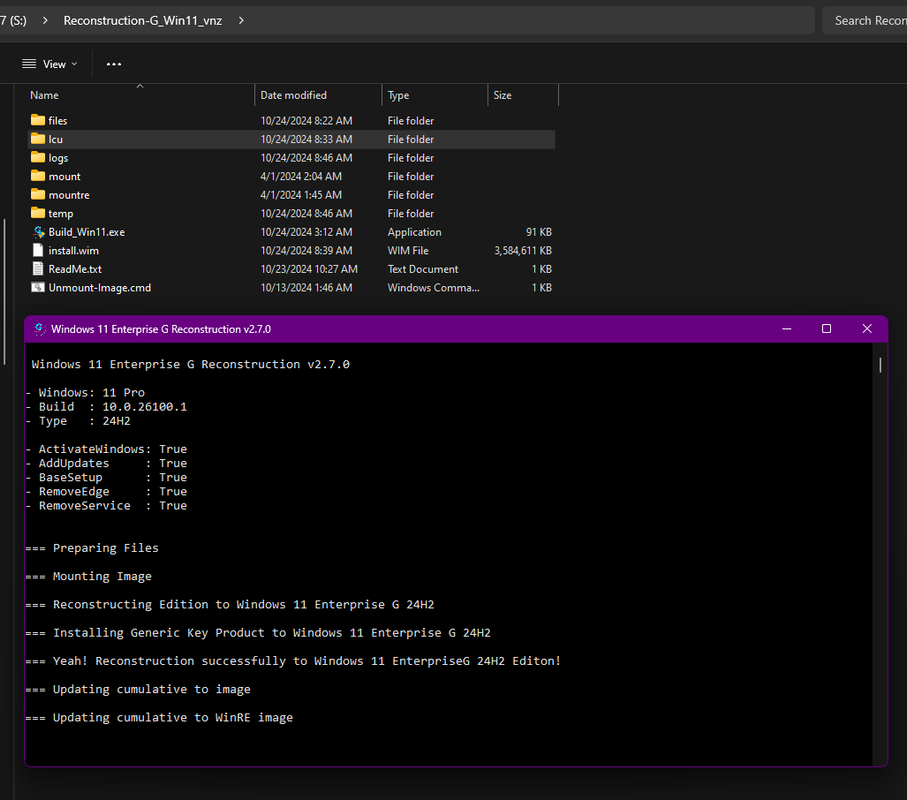907x800 pixels.
Task: Go to the S: drive breadcrumb
Action: (x=13, y=21)
